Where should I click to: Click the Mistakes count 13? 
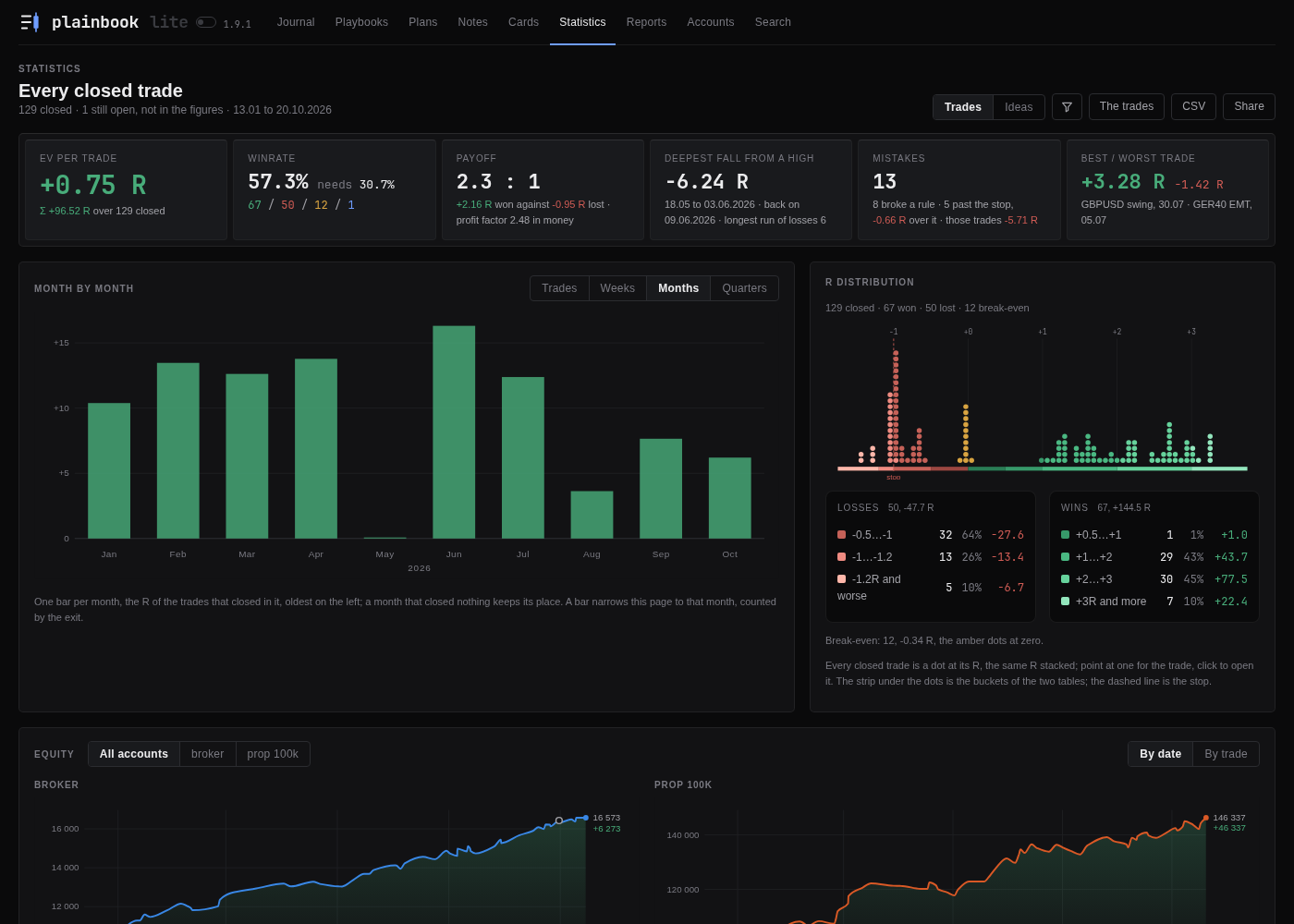[885, 182]
